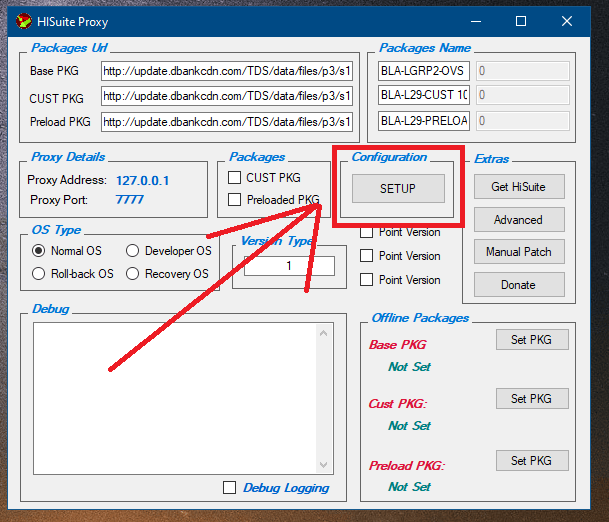The height and width of the screenshot is (522, 609).
Task: Click the disabled field beside BLA-LGRP2-OVS
Action: pos(523,71)
